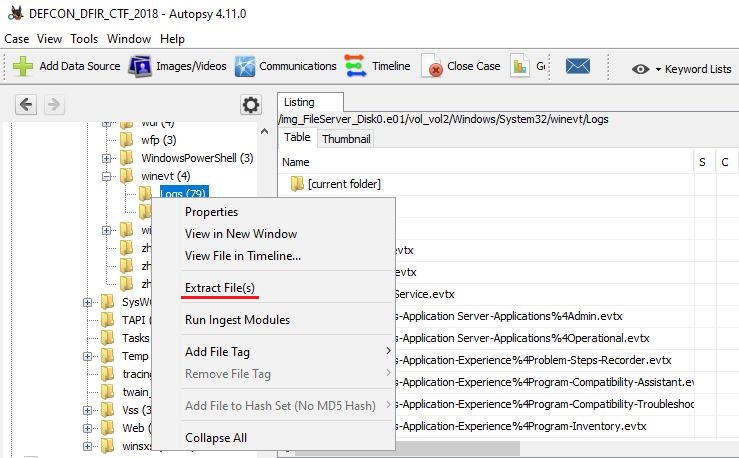
Task: Open the tree settings gear icon
Action: pos(251,105)
